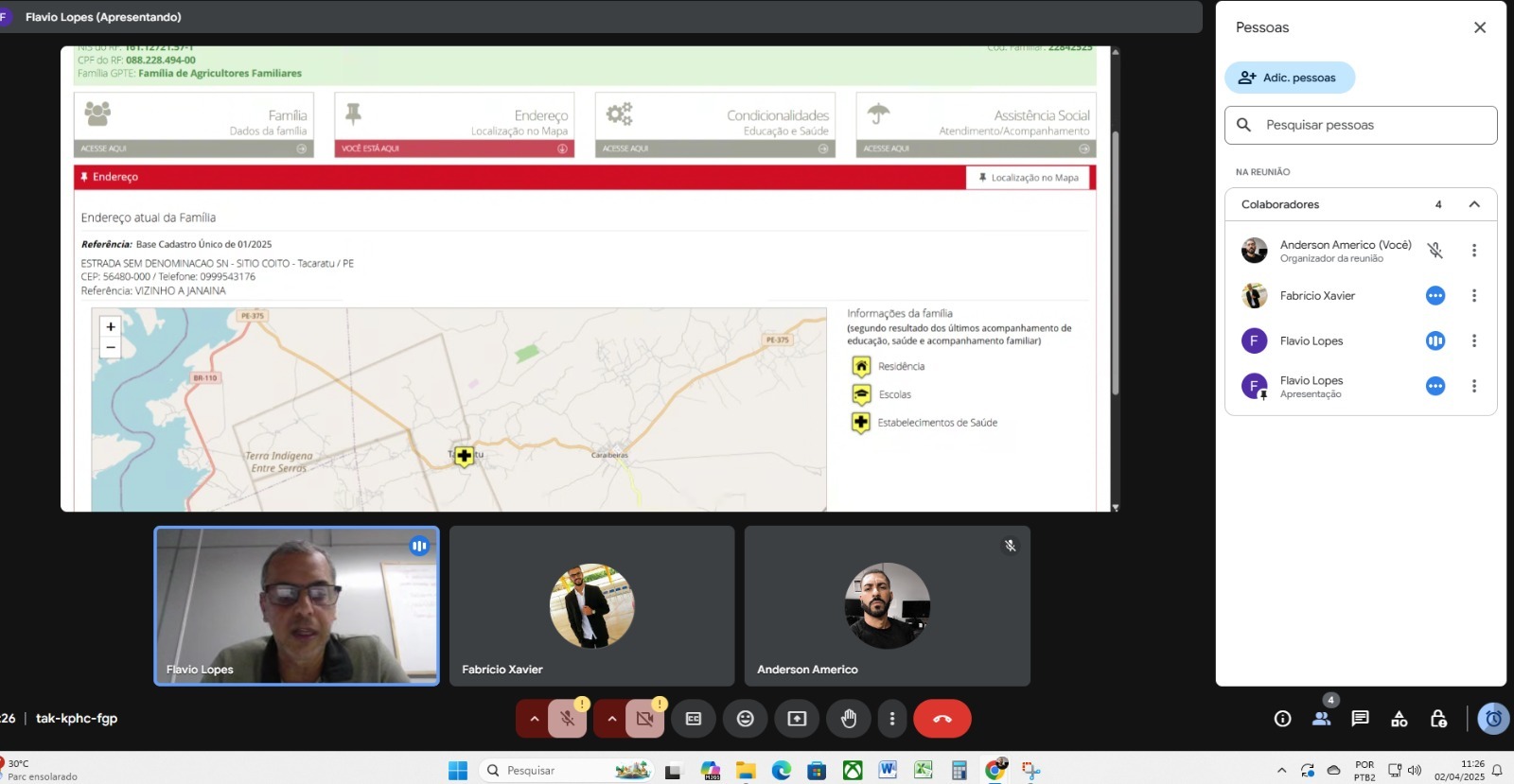Open the chat messages panel

coord(1360,719)
